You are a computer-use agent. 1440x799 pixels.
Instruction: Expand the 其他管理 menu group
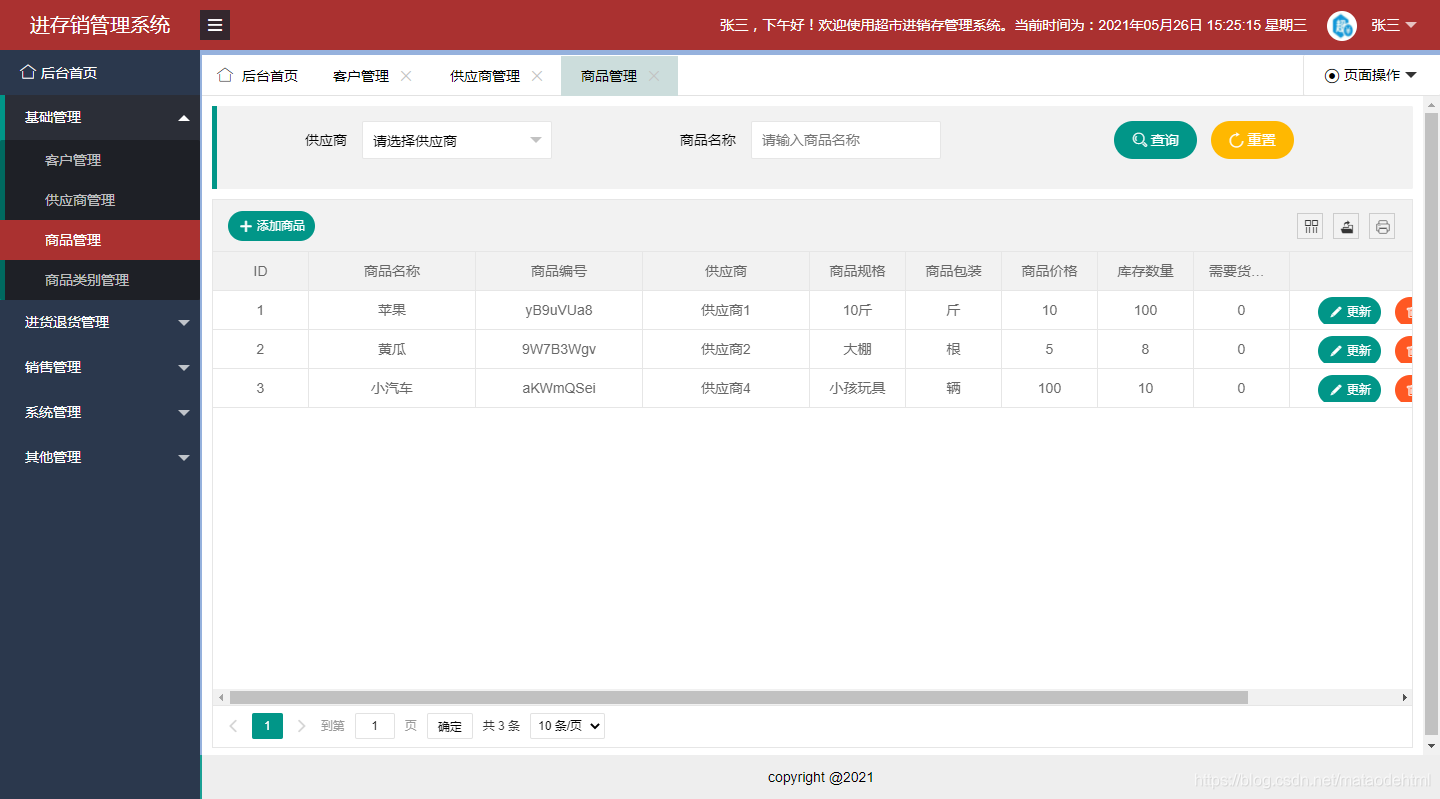100,457
